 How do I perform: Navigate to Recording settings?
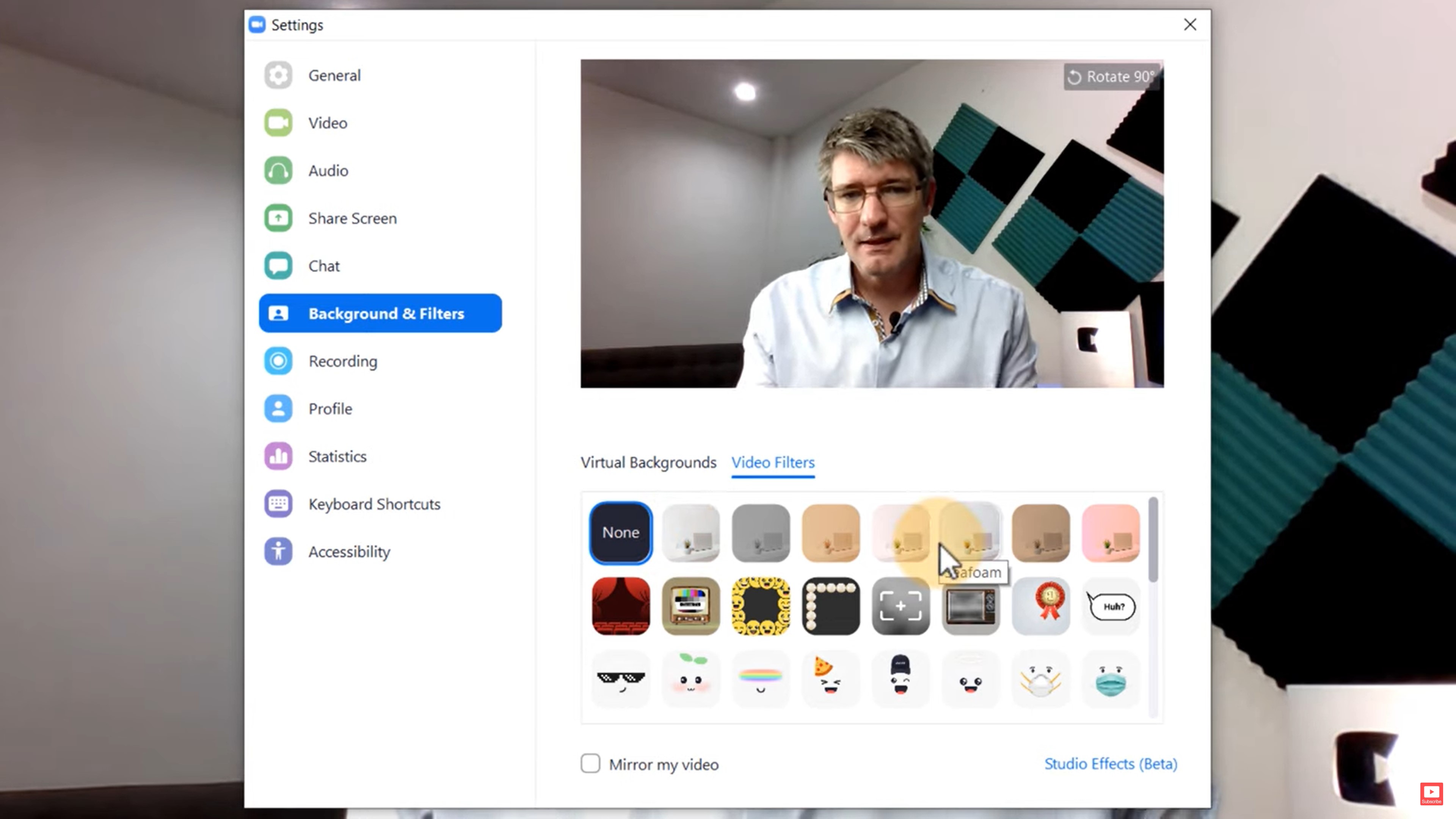pos(343,361)
